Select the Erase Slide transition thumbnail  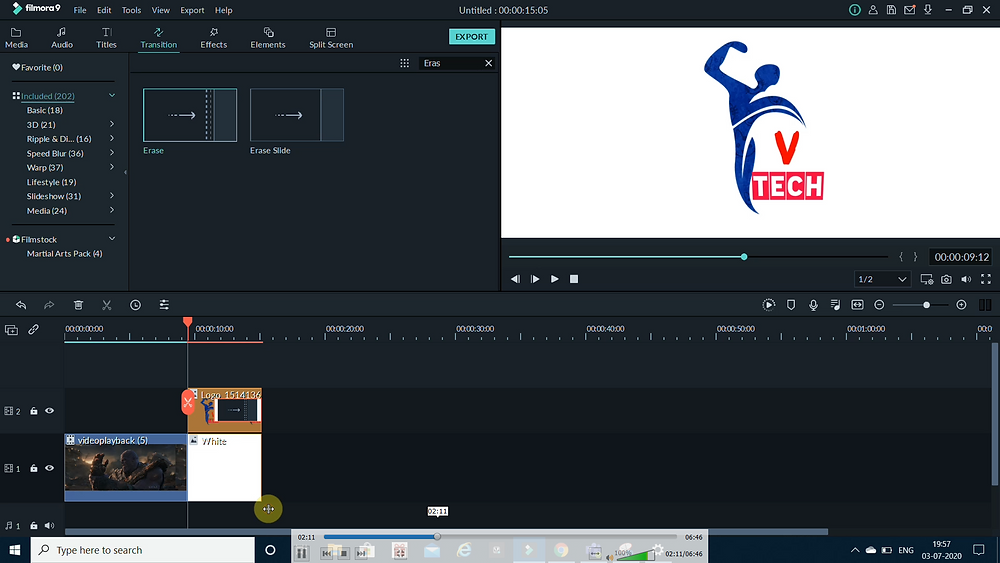pos(297,115)
